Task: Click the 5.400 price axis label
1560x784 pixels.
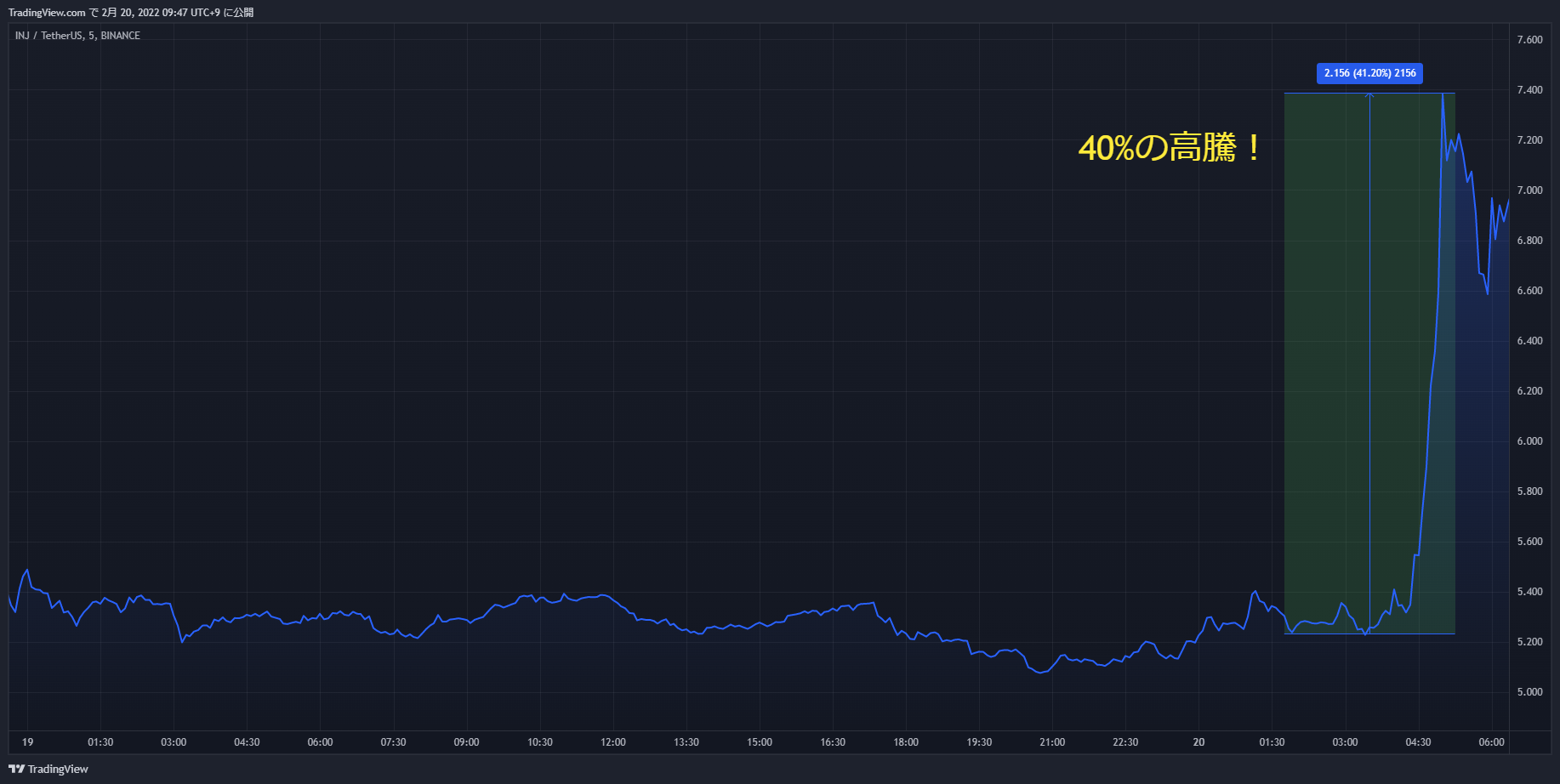Action: click(x=1529, y=592)
